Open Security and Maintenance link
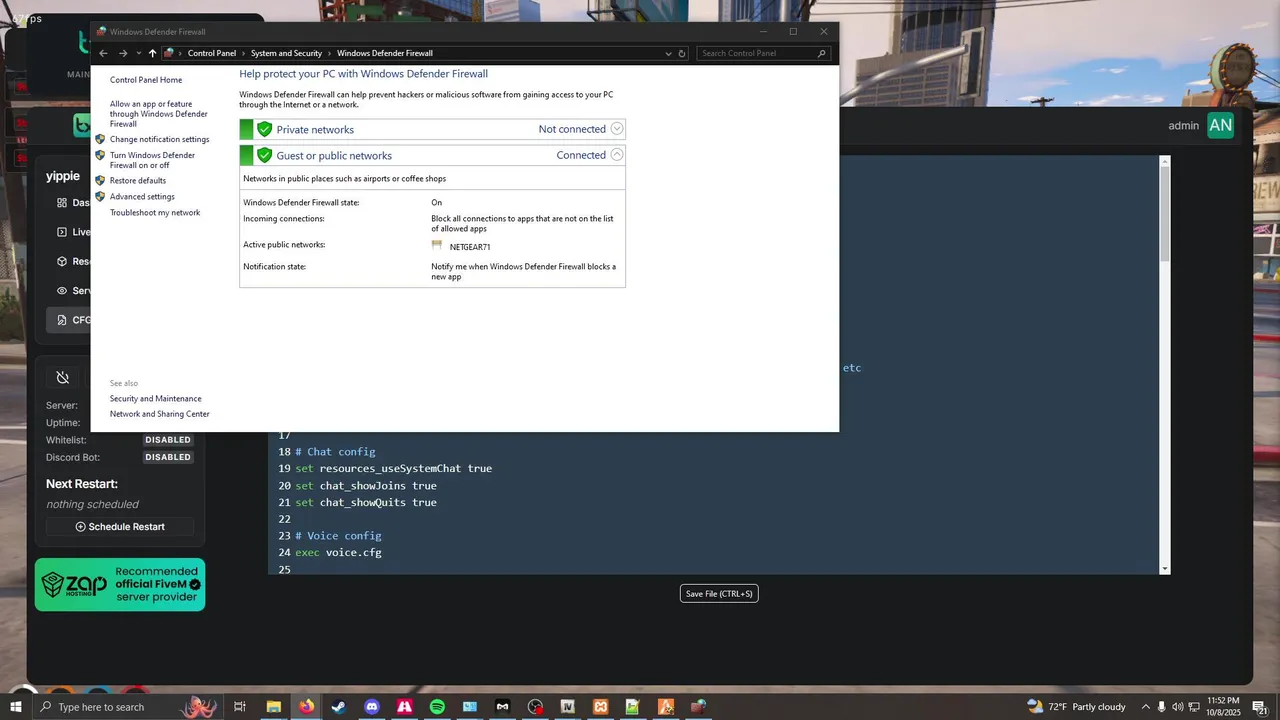The width and height of the screenshot is (1280, 720). (156, 399)
